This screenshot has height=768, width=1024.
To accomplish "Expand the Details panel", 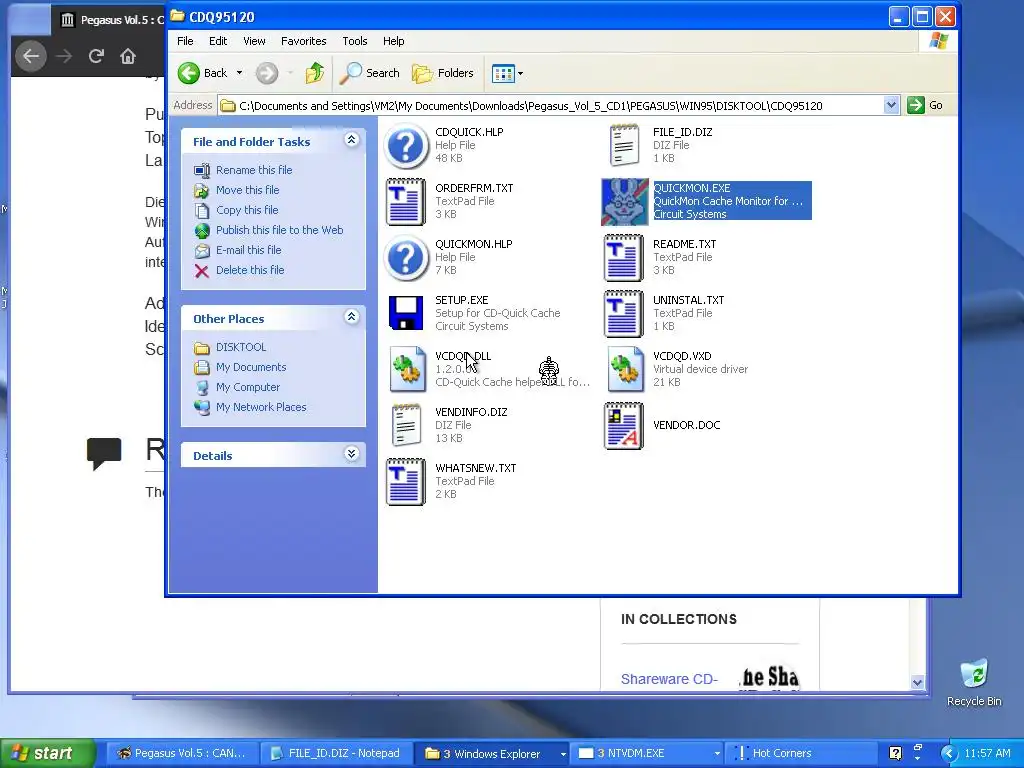I will [351, 454].
